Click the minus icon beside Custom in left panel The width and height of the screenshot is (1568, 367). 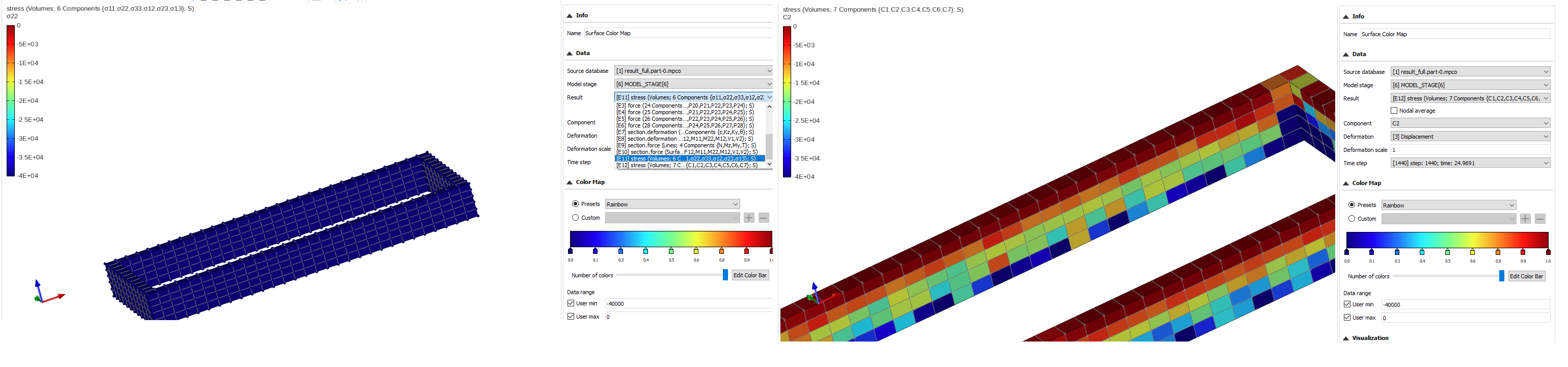(x=764, y=218)
